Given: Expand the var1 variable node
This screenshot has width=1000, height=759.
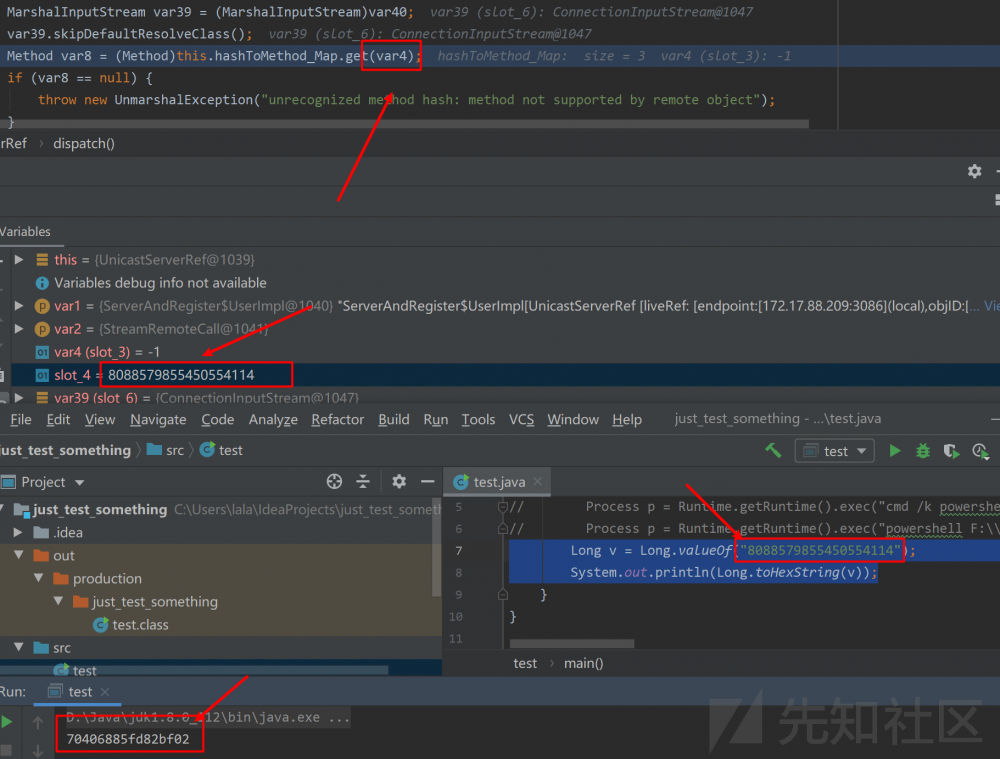Looking at the screenshot, I should coord(19,306).
